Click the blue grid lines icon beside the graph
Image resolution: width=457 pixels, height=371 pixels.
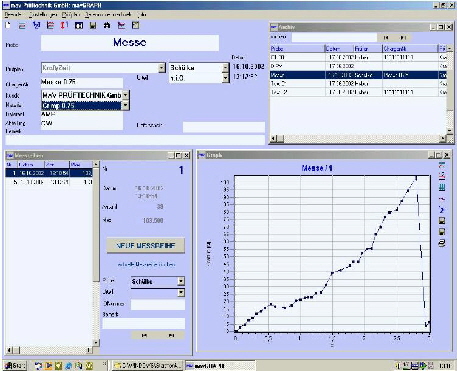(x=442, y=187)
